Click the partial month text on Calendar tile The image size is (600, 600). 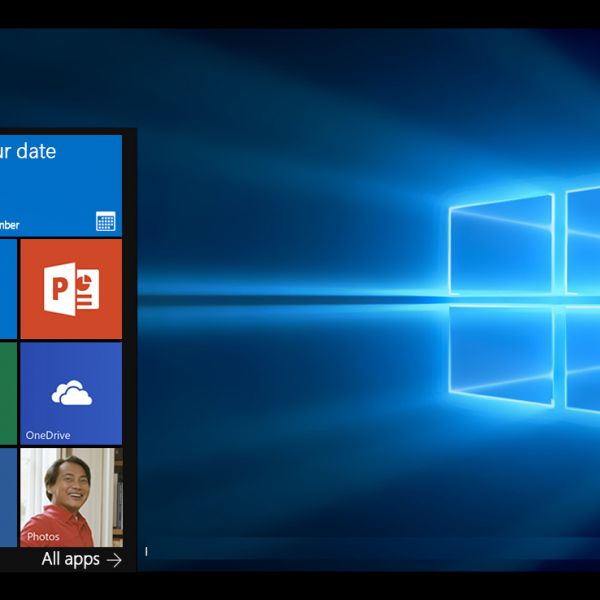point(10,225)
